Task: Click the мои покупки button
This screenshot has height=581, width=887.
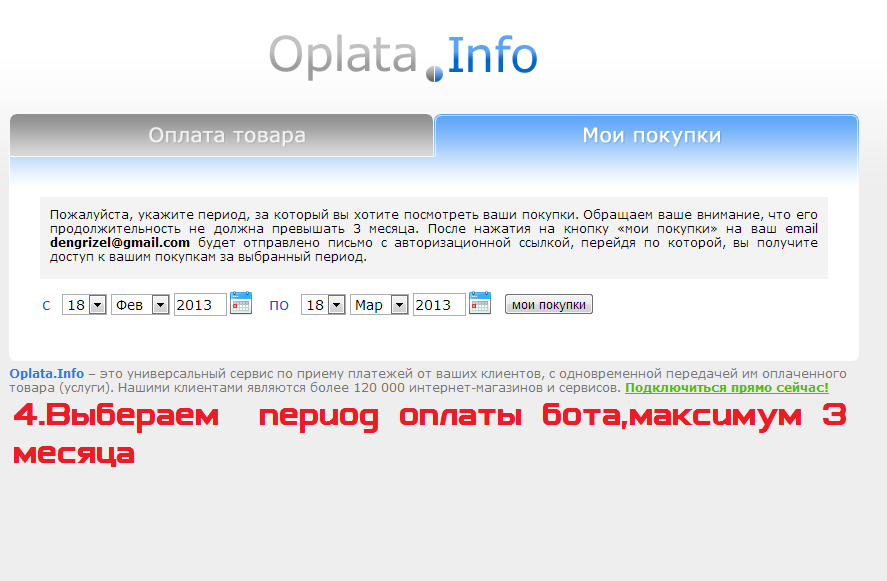Action: [x=549, y=304]
